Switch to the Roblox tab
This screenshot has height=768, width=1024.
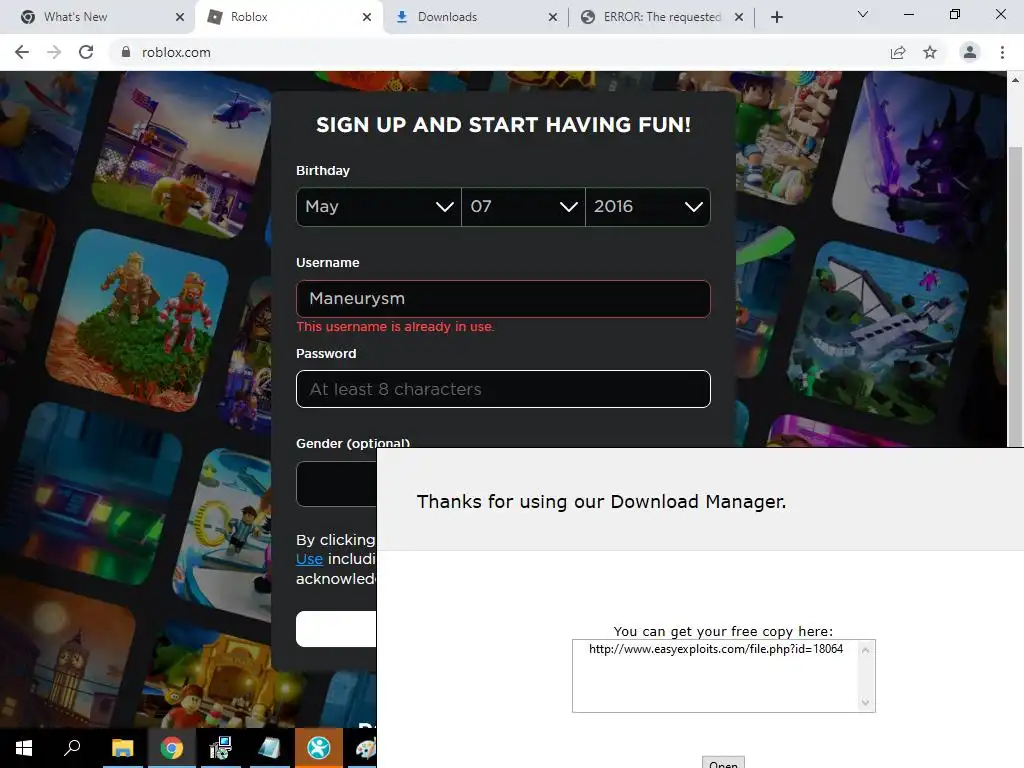[x=287, y=17]
